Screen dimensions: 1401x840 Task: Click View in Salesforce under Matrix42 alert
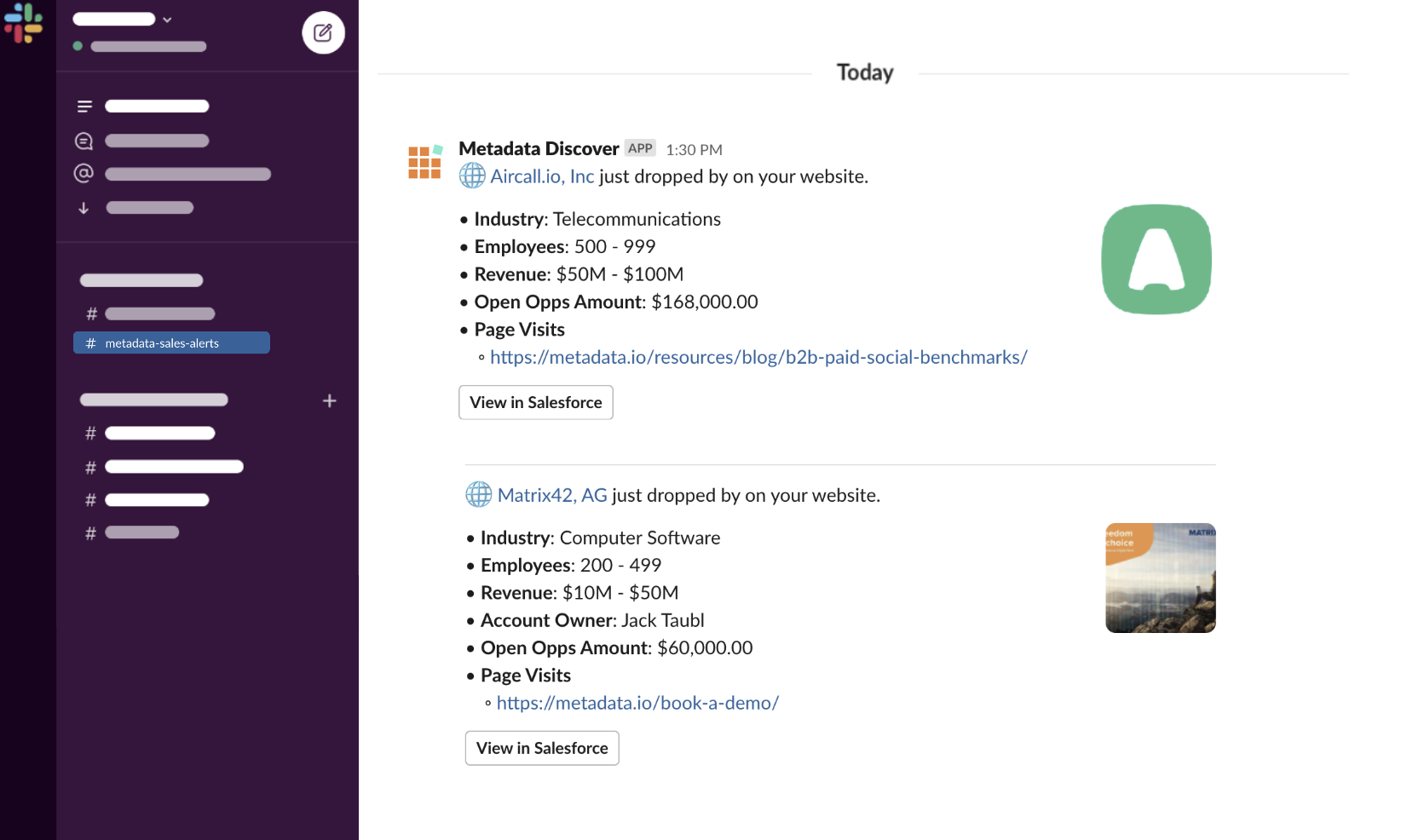(541, 748)
